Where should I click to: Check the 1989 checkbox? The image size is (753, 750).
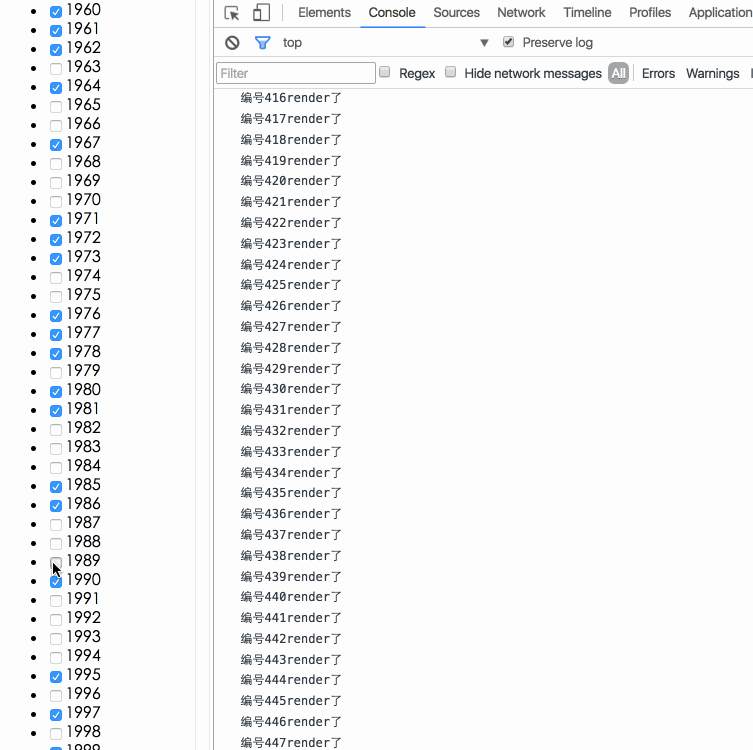coord(56,563)
